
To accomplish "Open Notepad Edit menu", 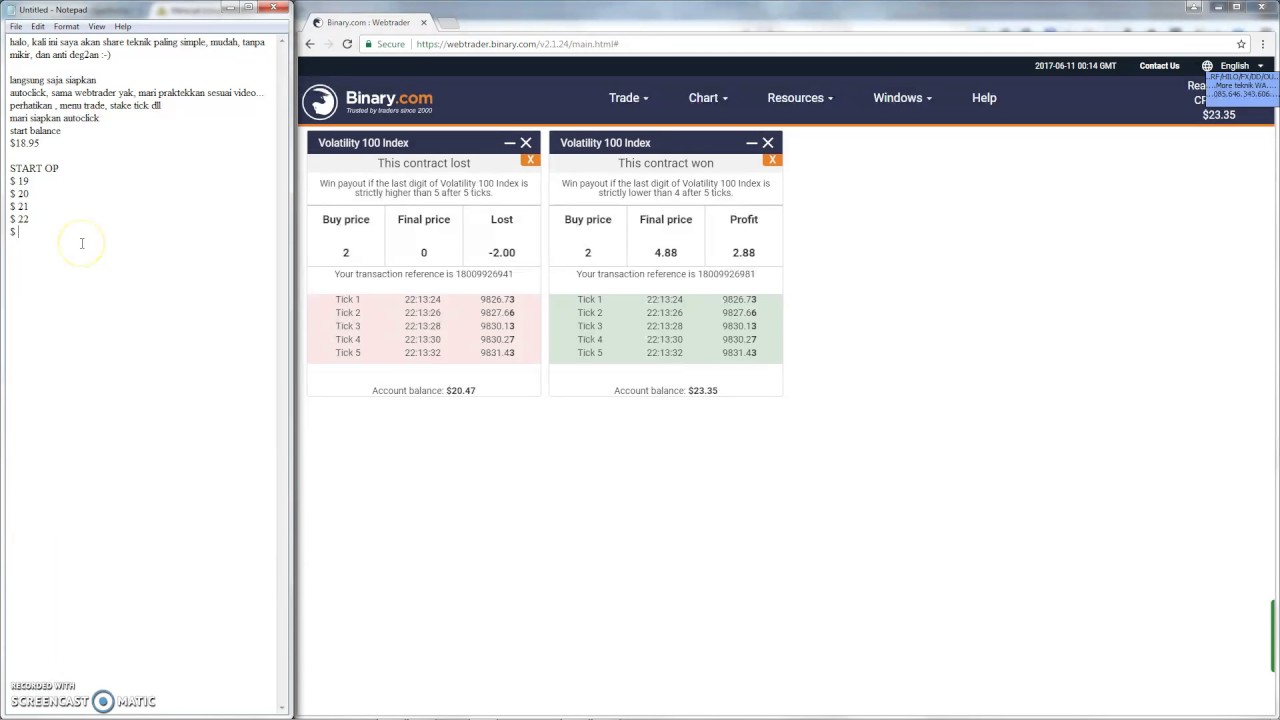I will [38, 26].
